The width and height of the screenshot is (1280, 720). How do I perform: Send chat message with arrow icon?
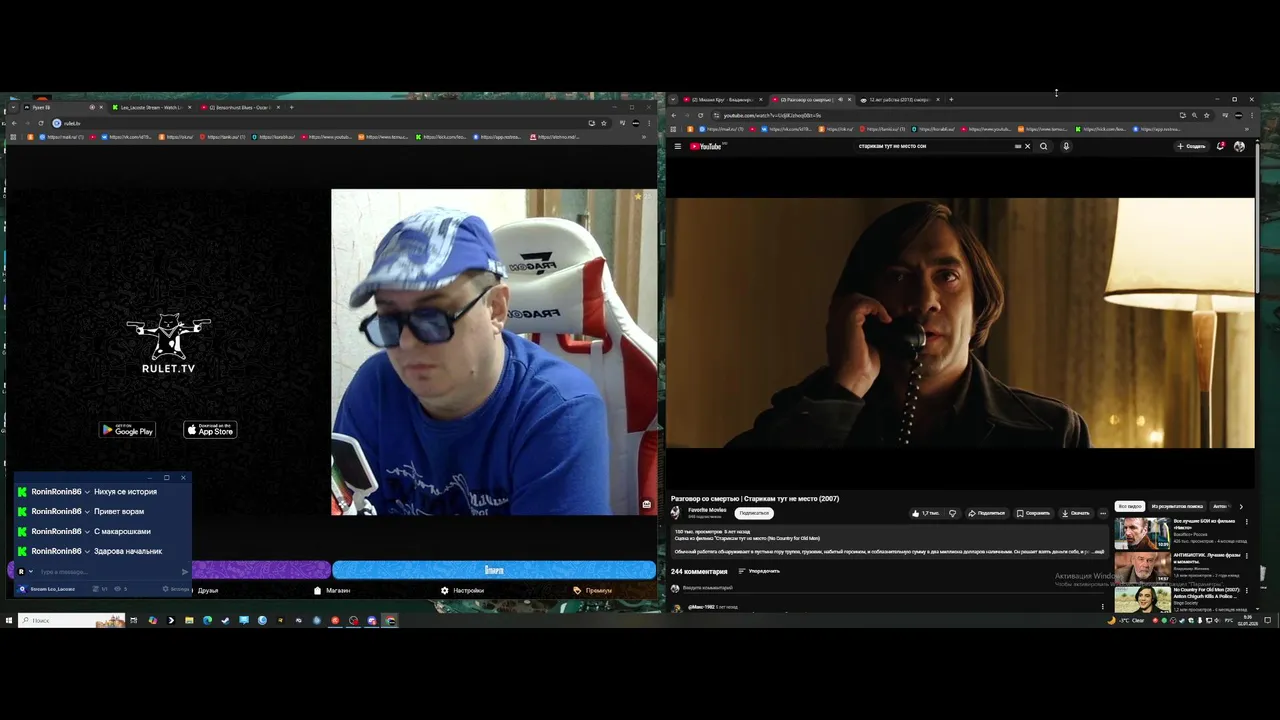click(184, 572)
